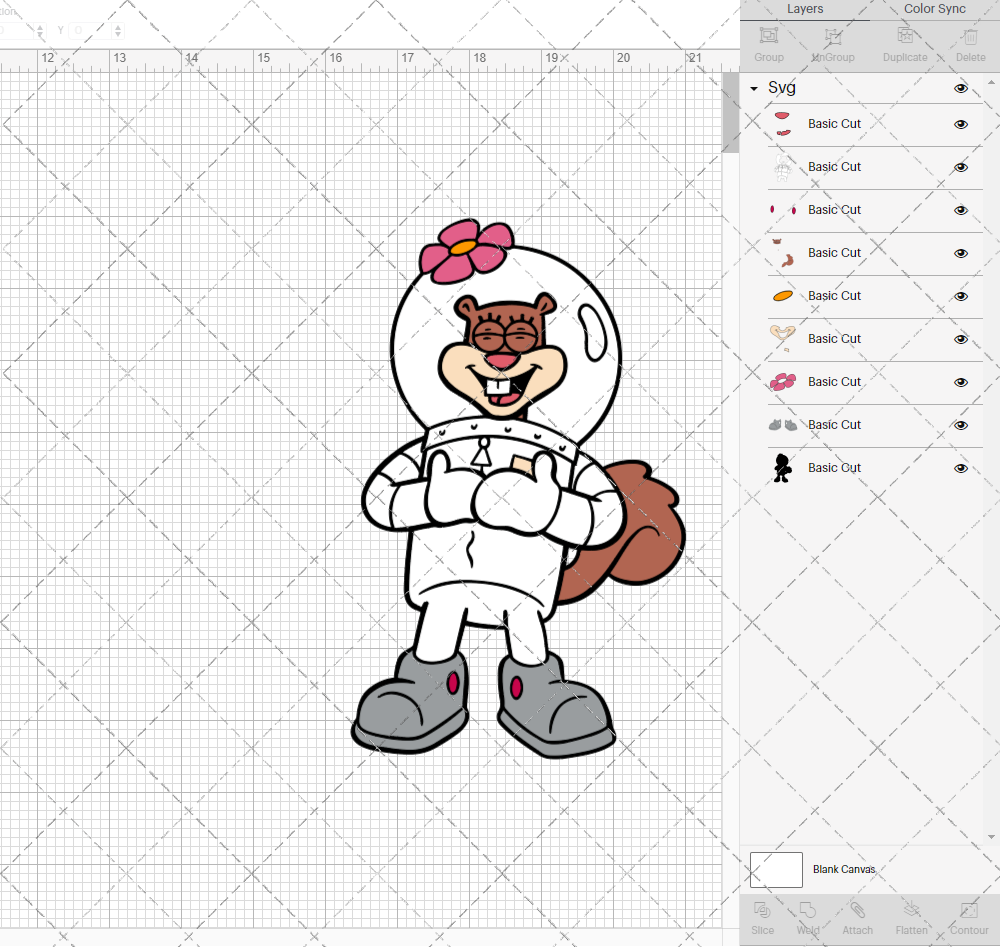Hide the black silhouette Basic Cut layer
This screenshot has width=1000, height=947.
click(960, 468)
